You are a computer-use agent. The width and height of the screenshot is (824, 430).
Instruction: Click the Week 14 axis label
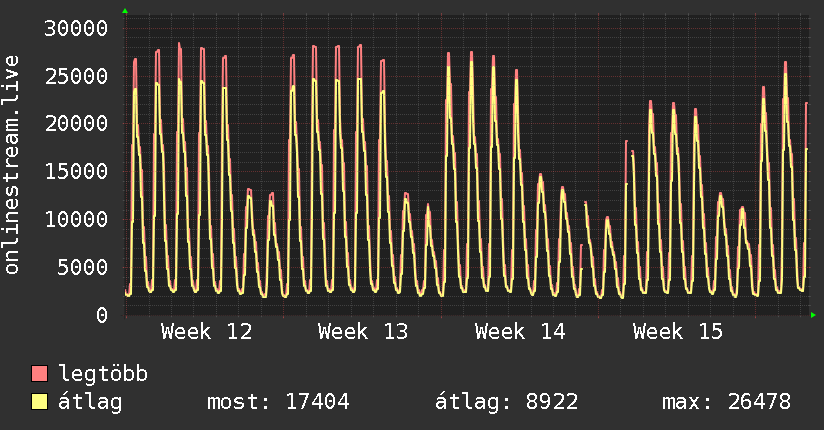point(520,332)
